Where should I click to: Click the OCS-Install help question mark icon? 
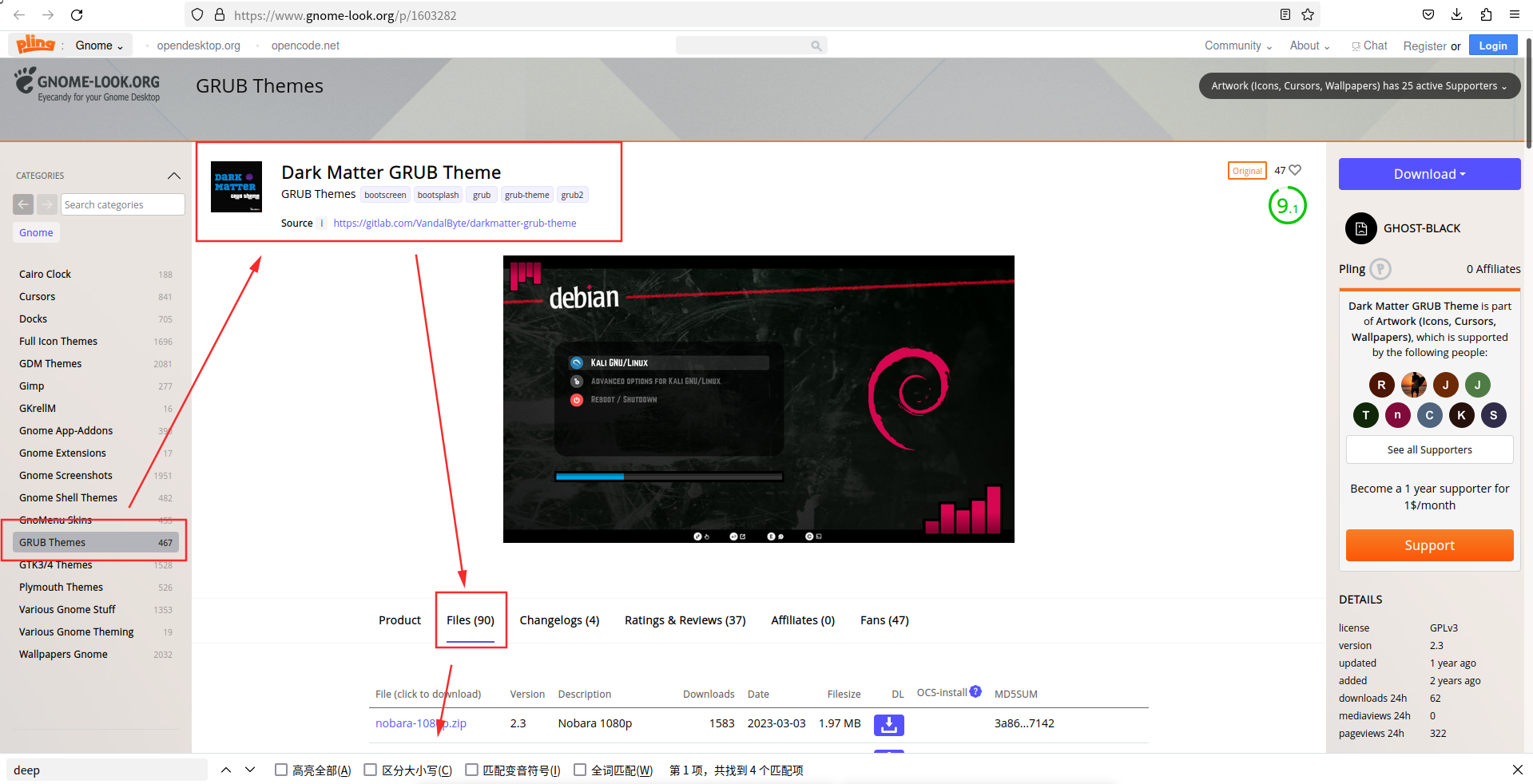click(975, 691)
